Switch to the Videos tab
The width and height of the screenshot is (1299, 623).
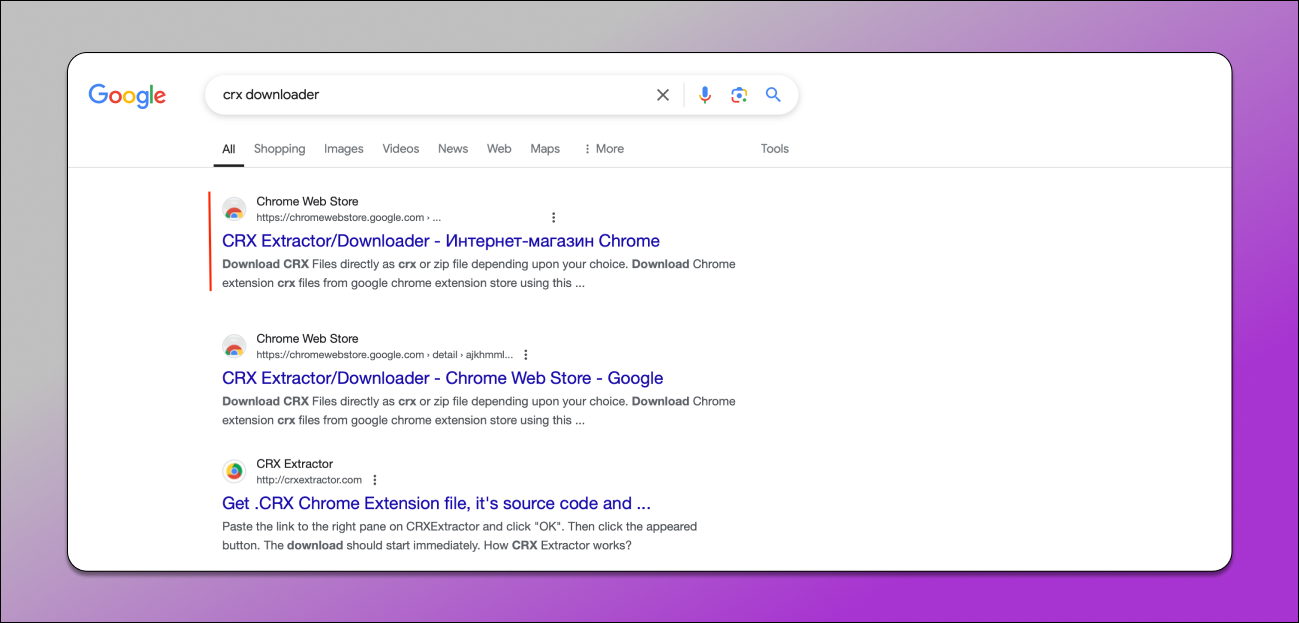coord(401,149)
